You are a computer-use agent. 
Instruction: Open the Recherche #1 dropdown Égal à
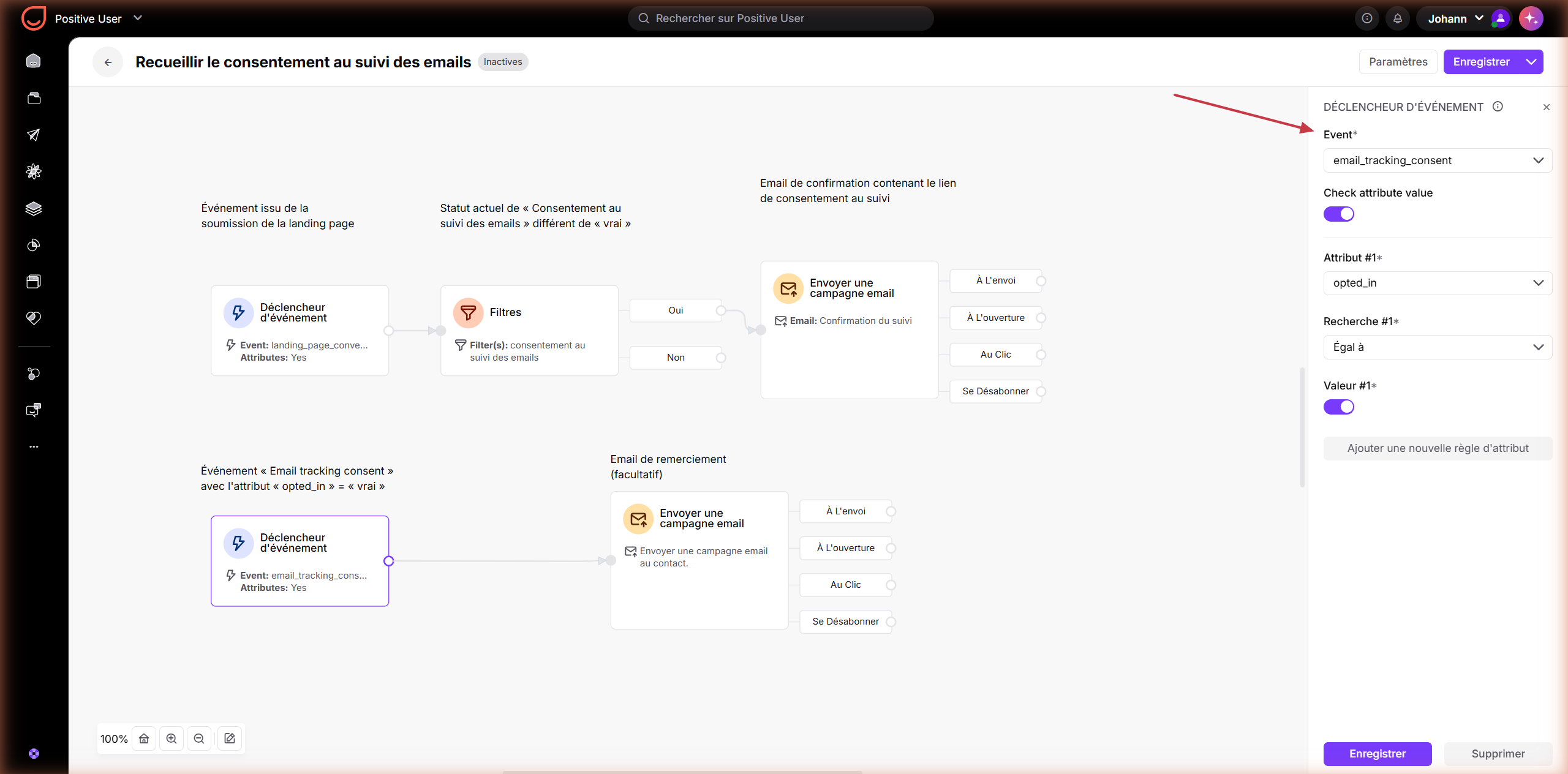(x=1438, y=347)
